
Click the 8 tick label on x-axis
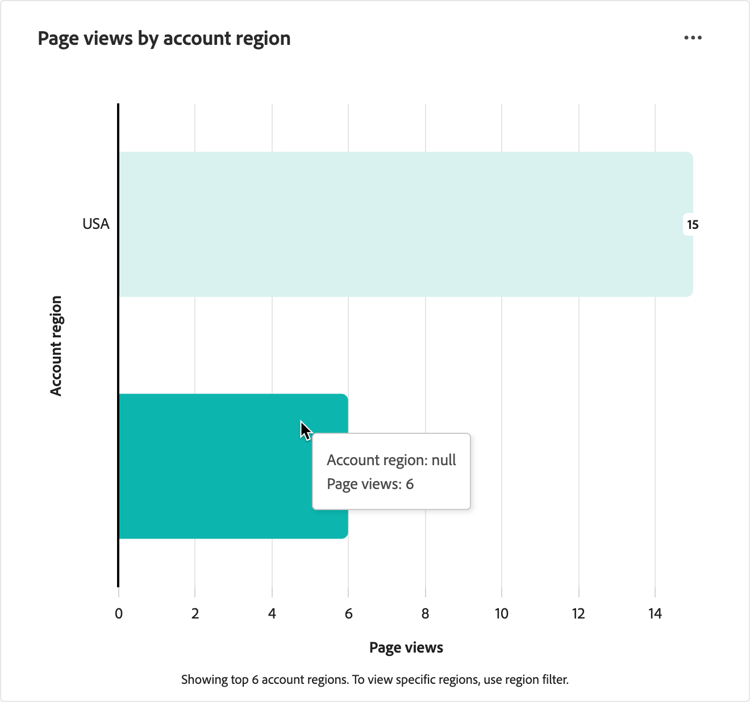click(x=425, y=613)
